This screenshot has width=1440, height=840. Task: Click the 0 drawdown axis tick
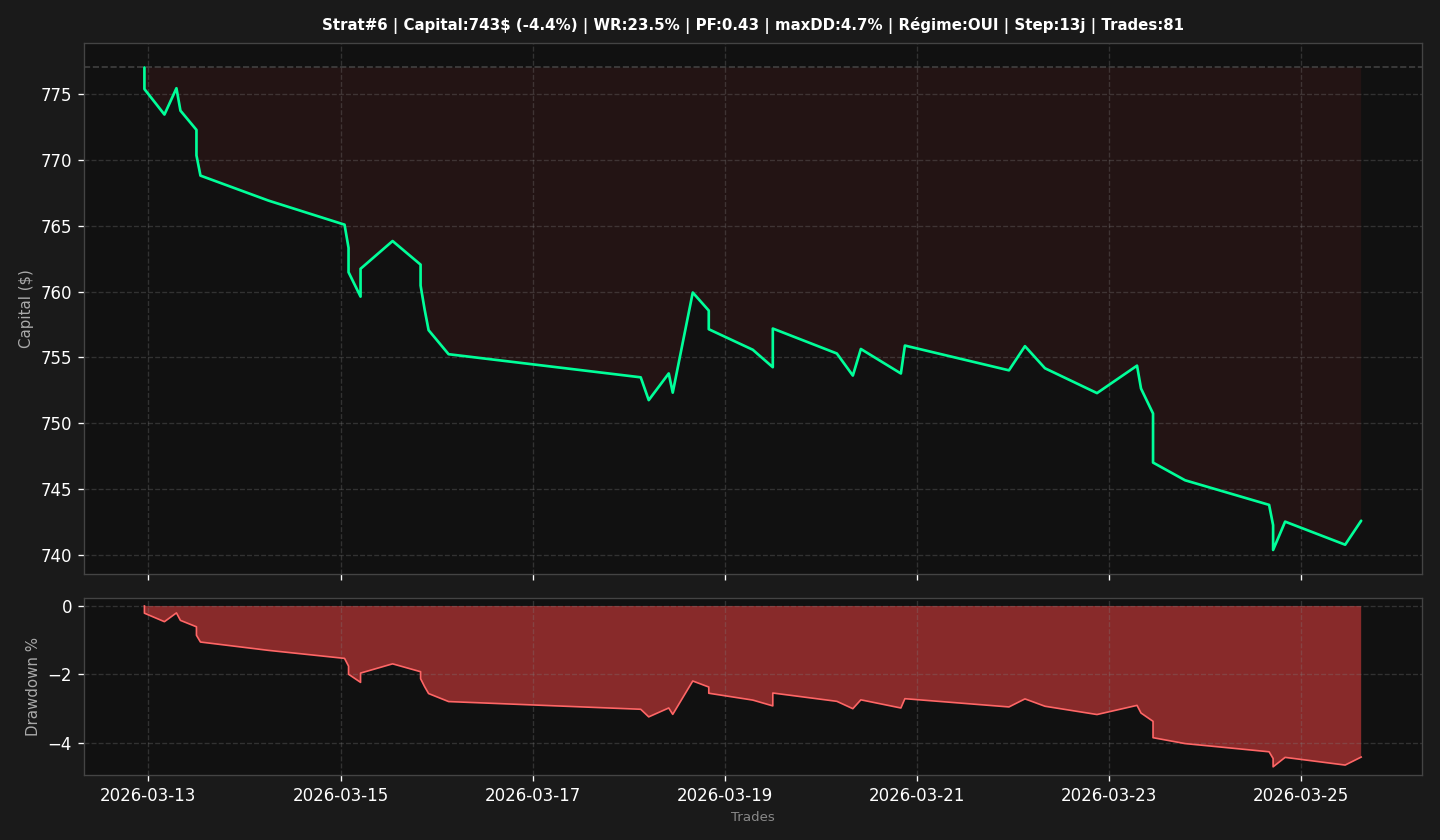[x=68, y=607]
